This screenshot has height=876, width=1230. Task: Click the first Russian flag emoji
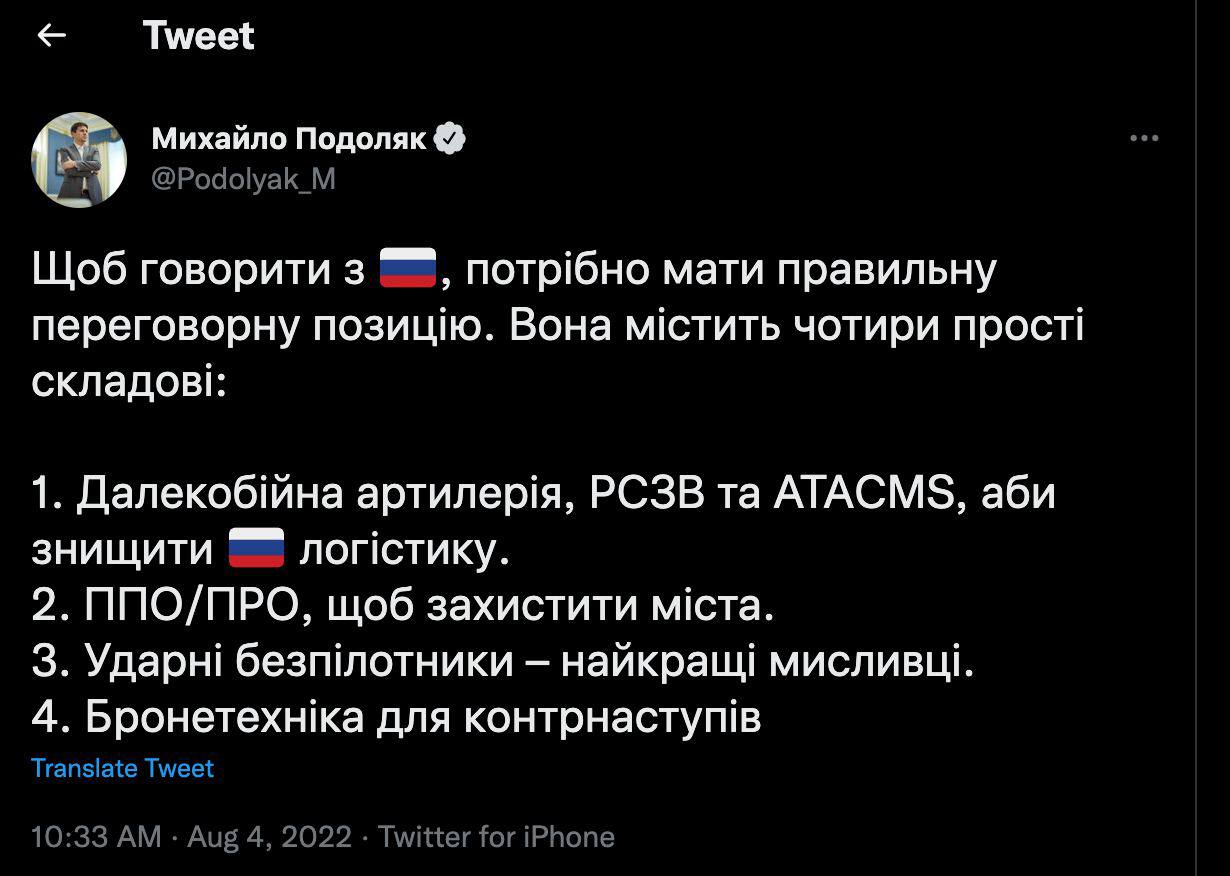tap(408, 270)
